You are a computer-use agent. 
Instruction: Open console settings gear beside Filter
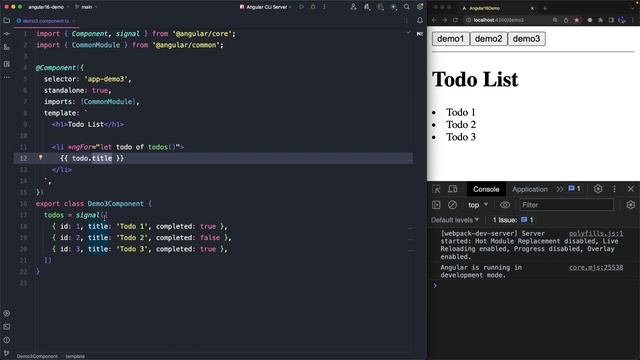point(631,205)
